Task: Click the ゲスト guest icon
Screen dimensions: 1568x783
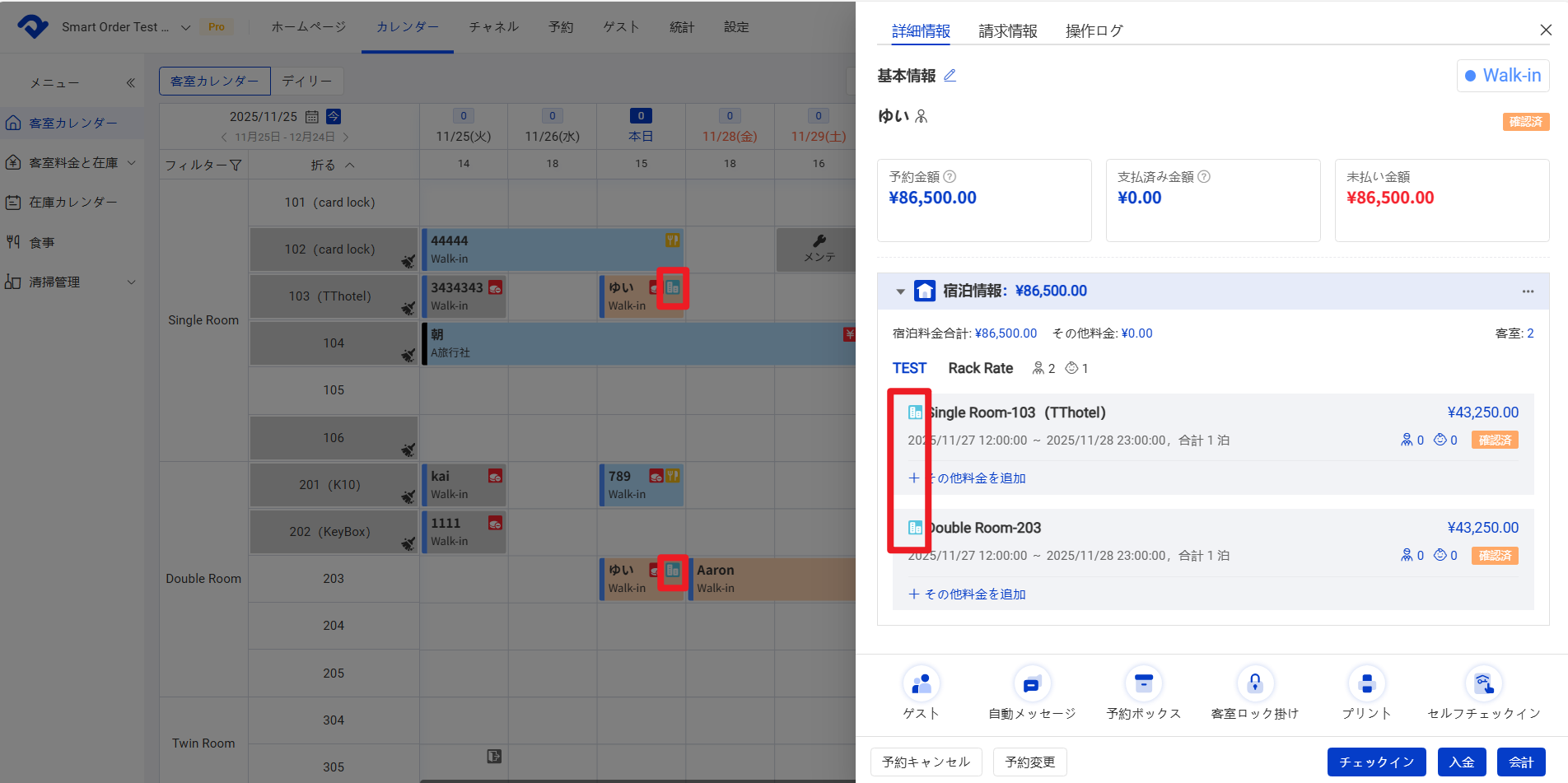Action: (x=921, y=683)
